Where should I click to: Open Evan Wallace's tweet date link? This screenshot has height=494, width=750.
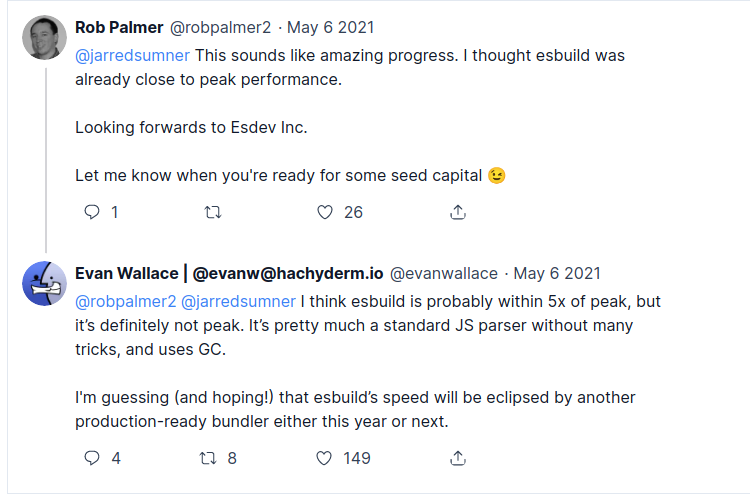[557, 273]
